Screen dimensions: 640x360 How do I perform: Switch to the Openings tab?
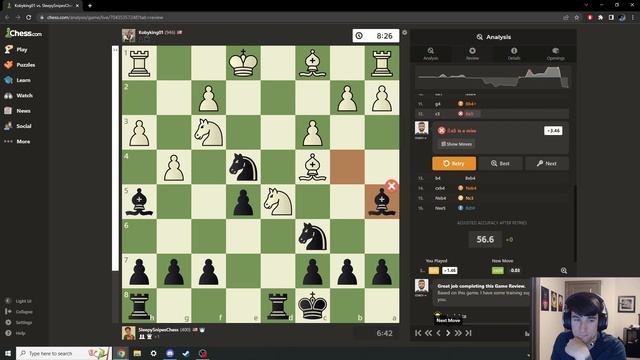click(x=556, y=53)
